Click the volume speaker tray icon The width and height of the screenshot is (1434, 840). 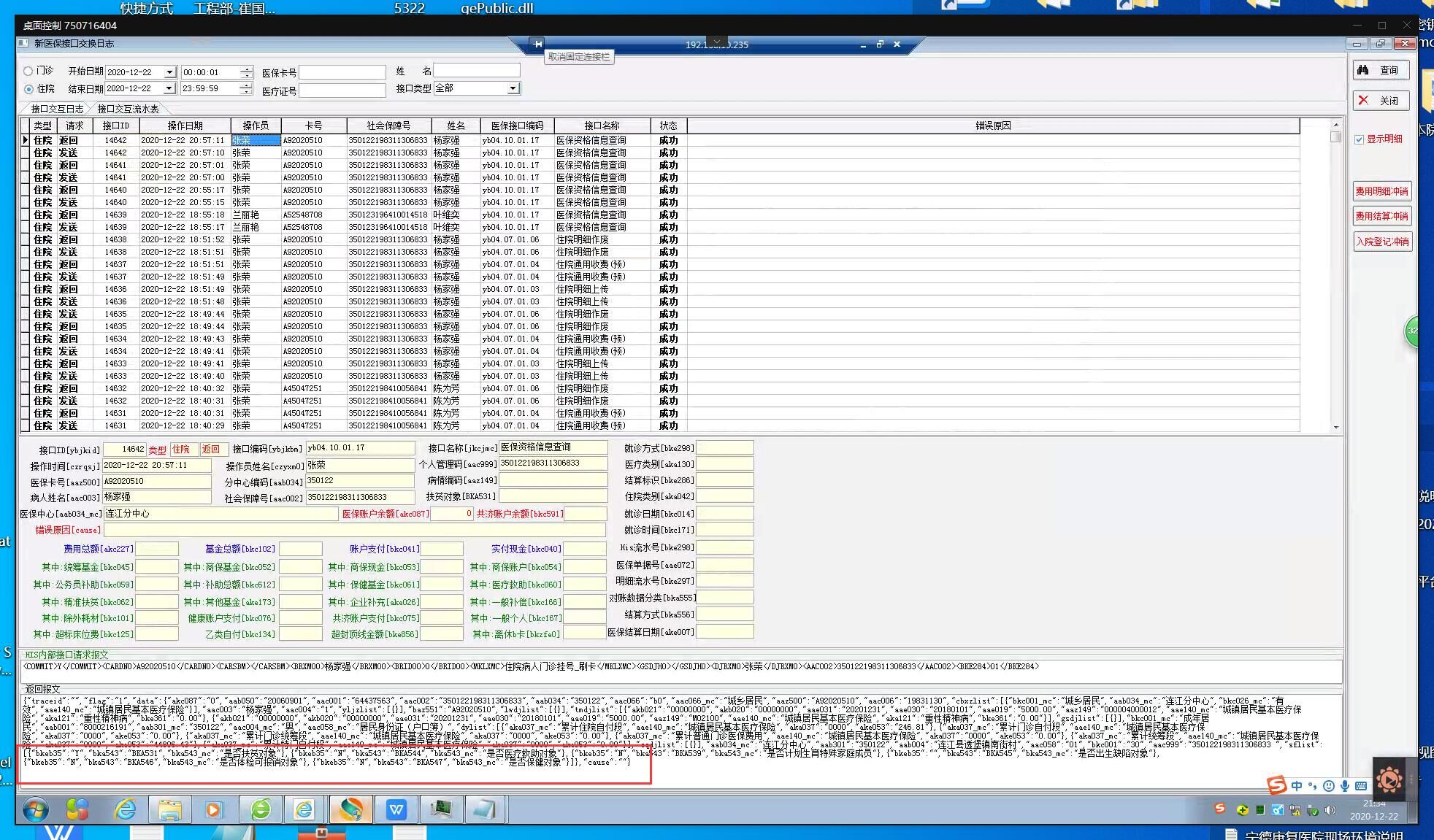(1330, 810)
